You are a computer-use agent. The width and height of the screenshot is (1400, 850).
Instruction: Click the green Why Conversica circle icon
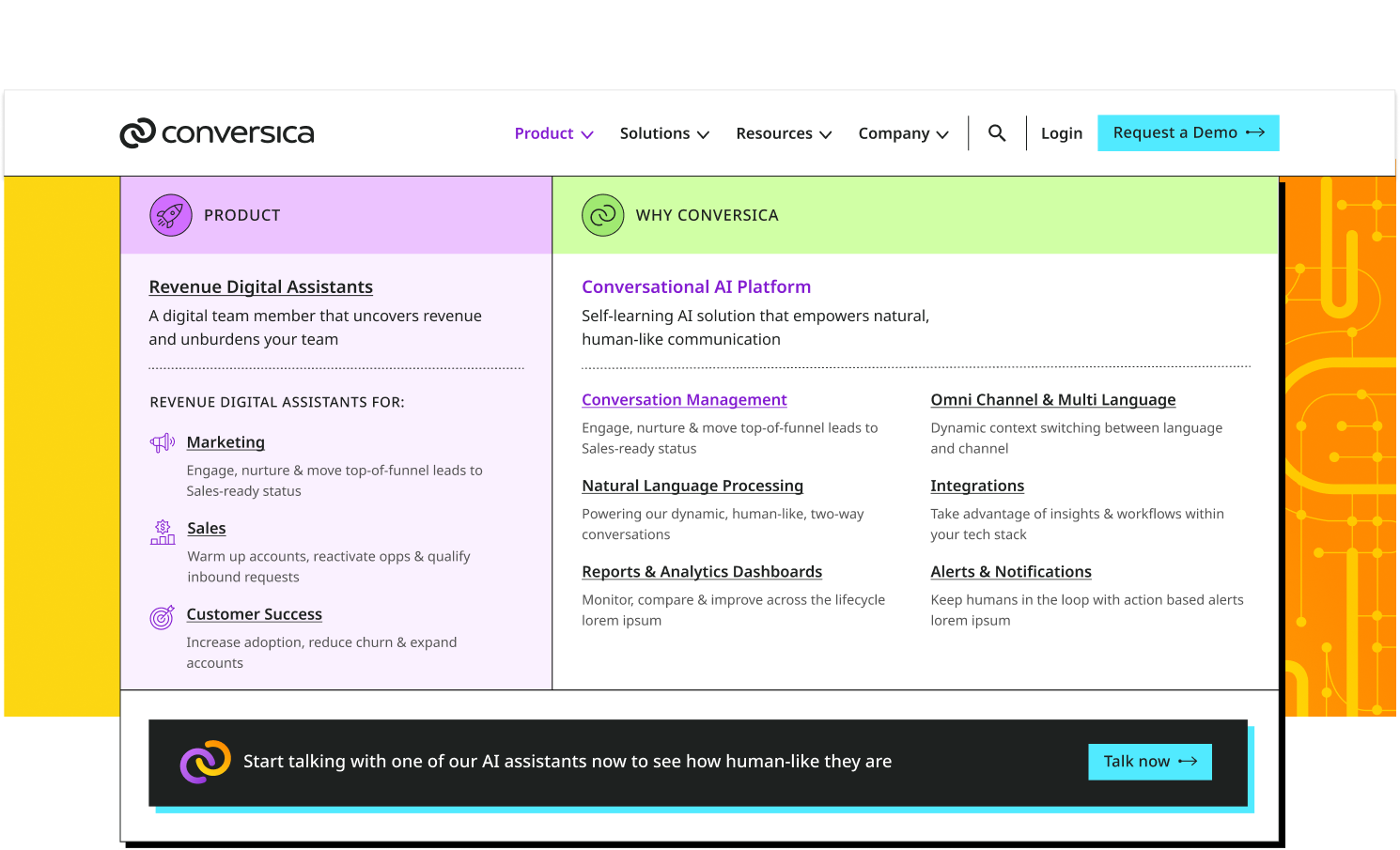(x=602, y=215)
